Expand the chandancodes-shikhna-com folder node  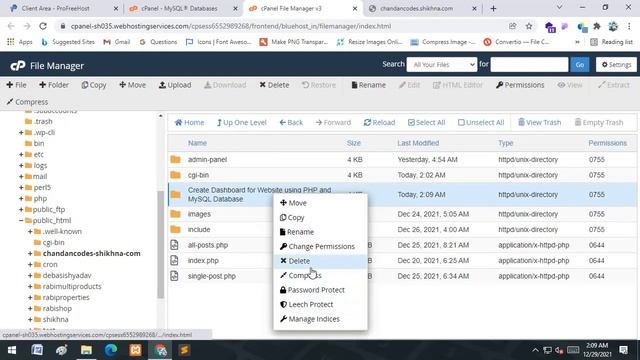pos(30,253)
